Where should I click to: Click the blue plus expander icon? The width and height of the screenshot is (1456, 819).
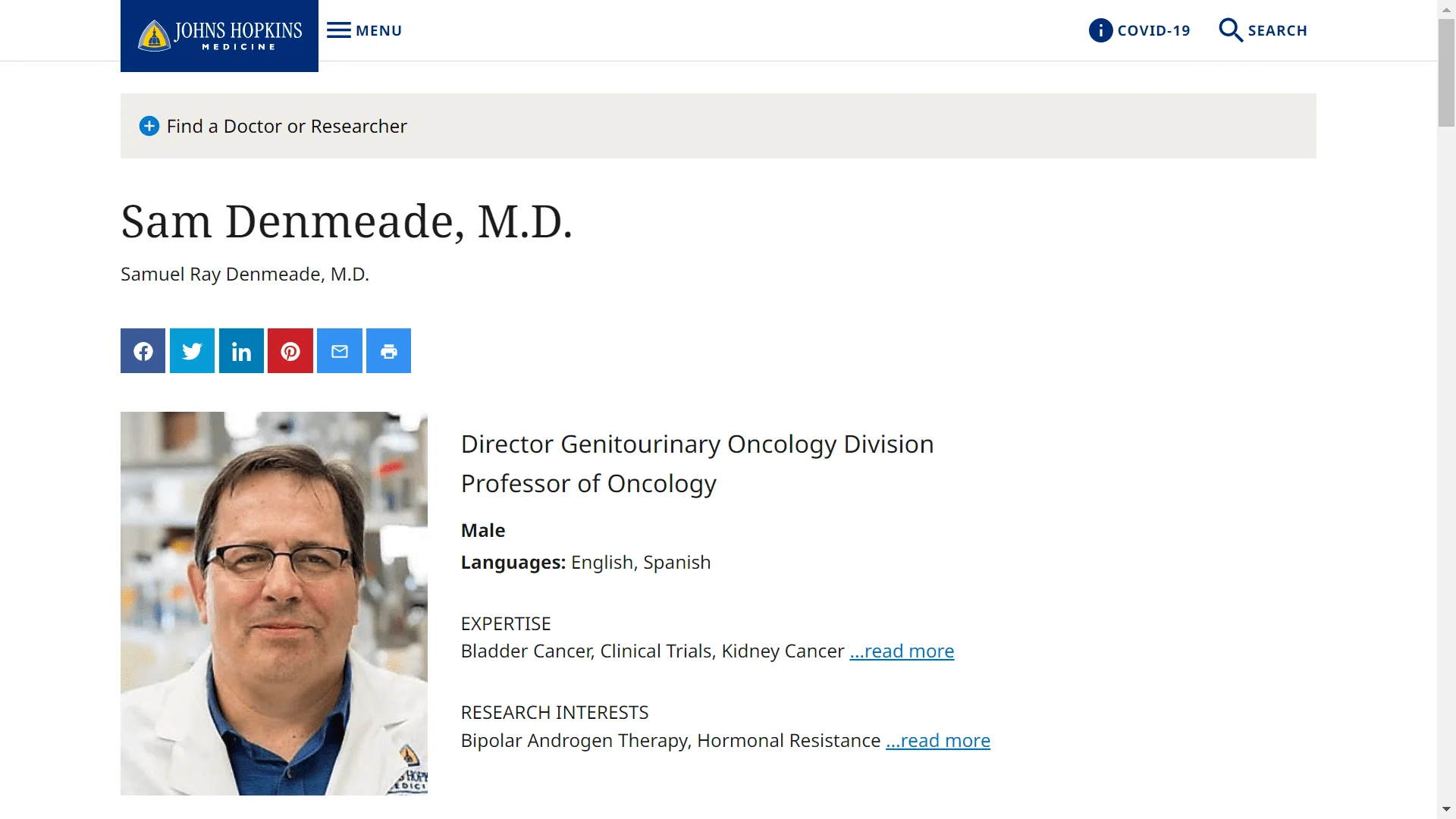(x=149, y=126)
